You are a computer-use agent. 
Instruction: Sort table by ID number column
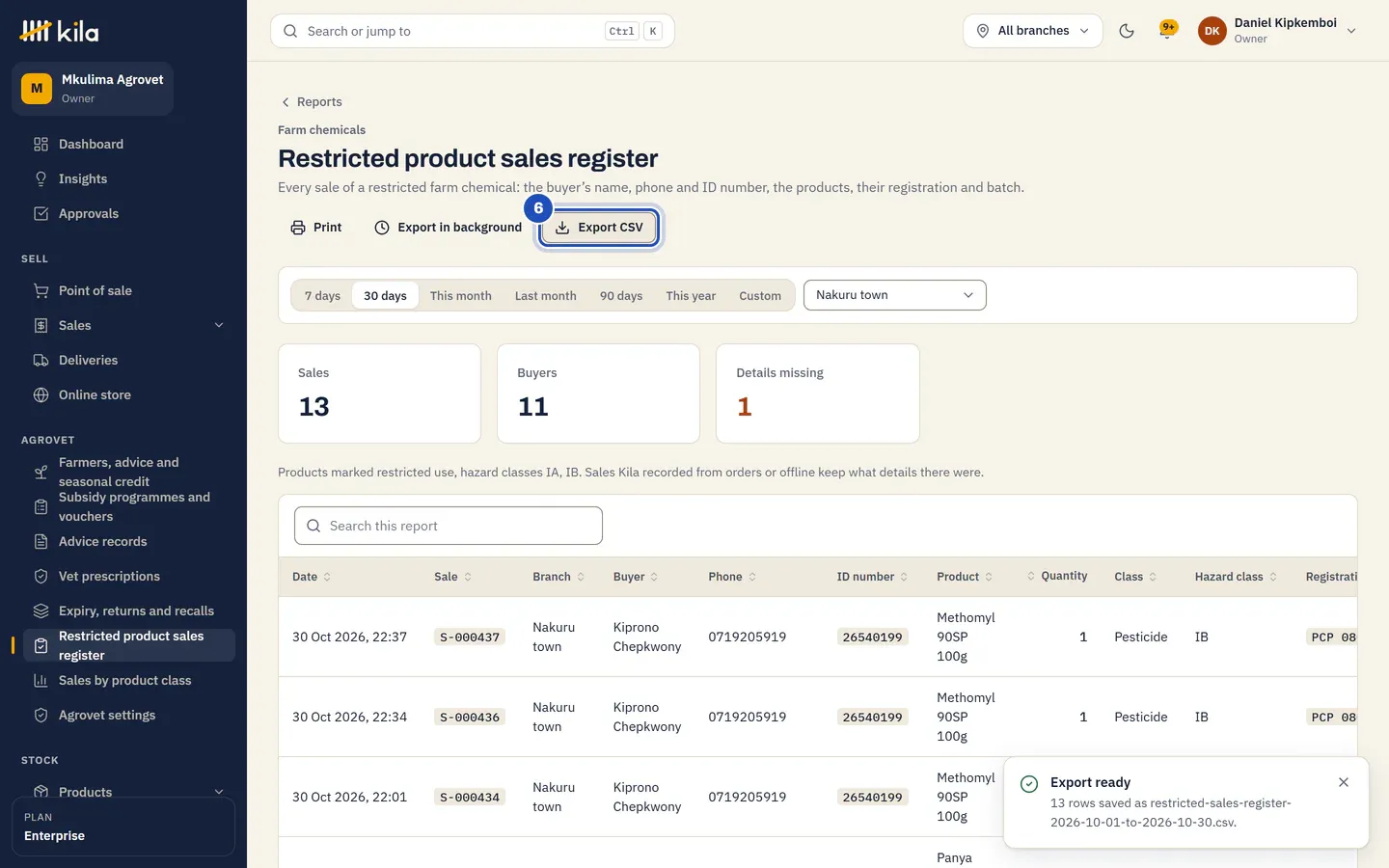click(872, 577)
